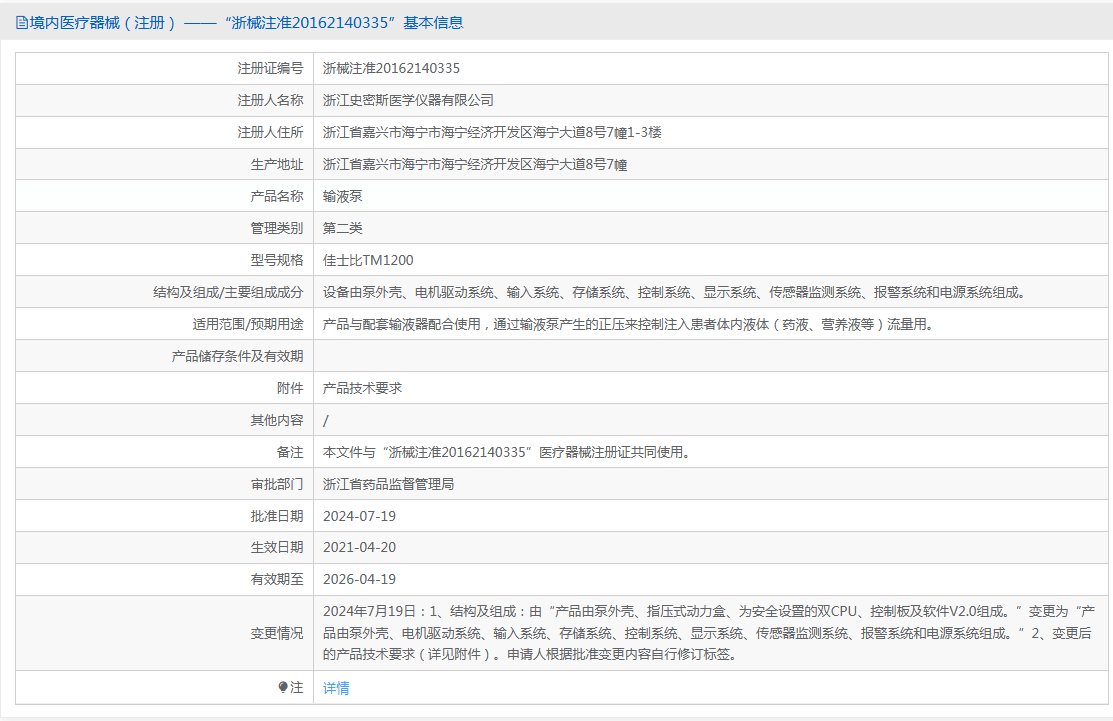Click the 产品名称 label

[x=277, y=196]
